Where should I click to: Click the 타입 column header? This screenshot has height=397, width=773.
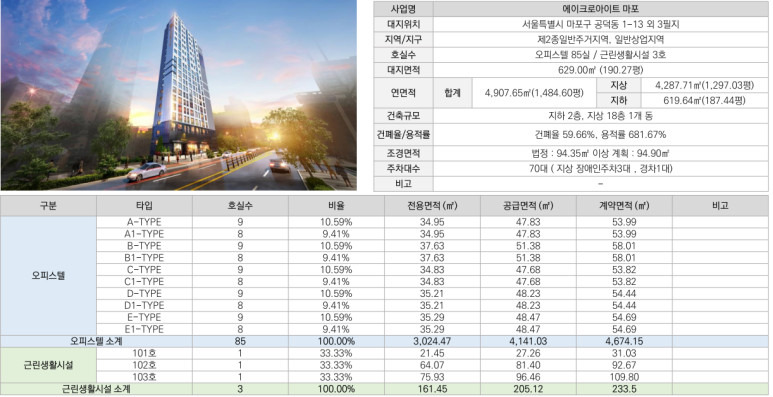coord(144,206)
